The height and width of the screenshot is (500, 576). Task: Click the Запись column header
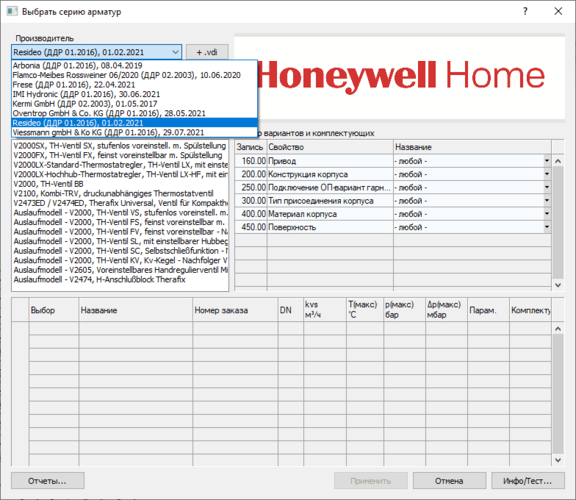(251, 147)
